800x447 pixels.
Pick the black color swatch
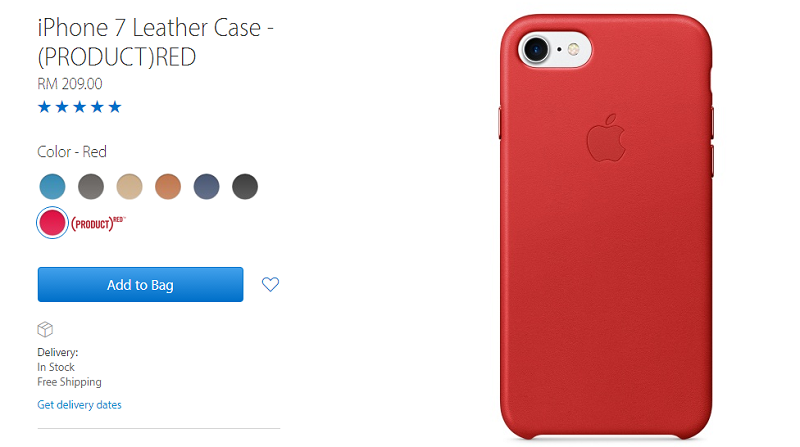point(245,186)
